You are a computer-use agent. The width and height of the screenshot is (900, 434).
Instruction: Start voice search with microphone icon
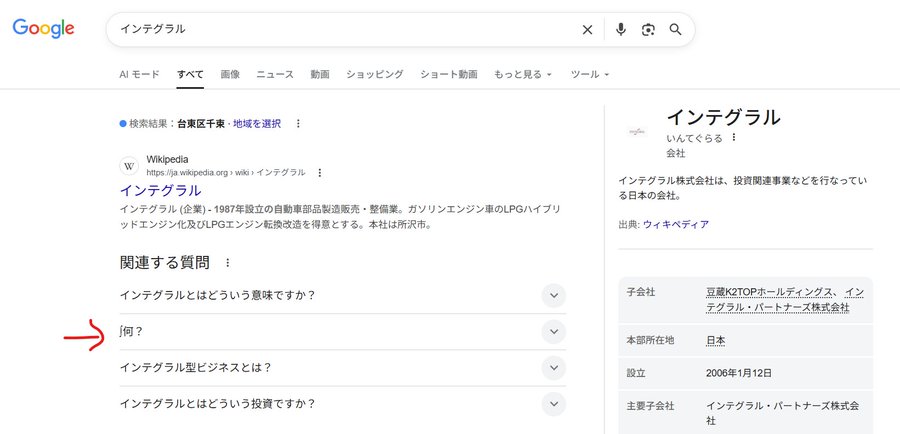(620, 30)
